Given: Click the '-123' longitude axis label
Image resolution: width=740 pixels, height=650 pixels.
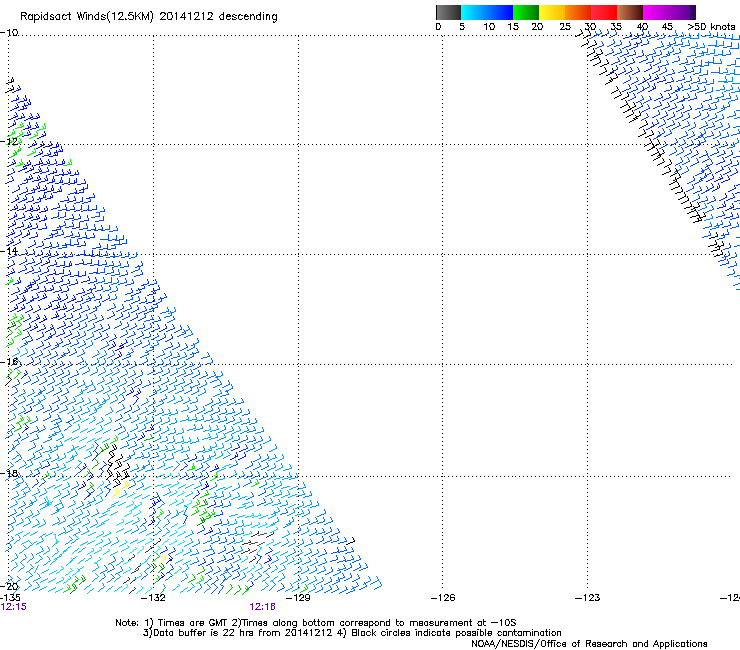Looking at the screenshot, I should pyautogui.click(x=588, y=598).
